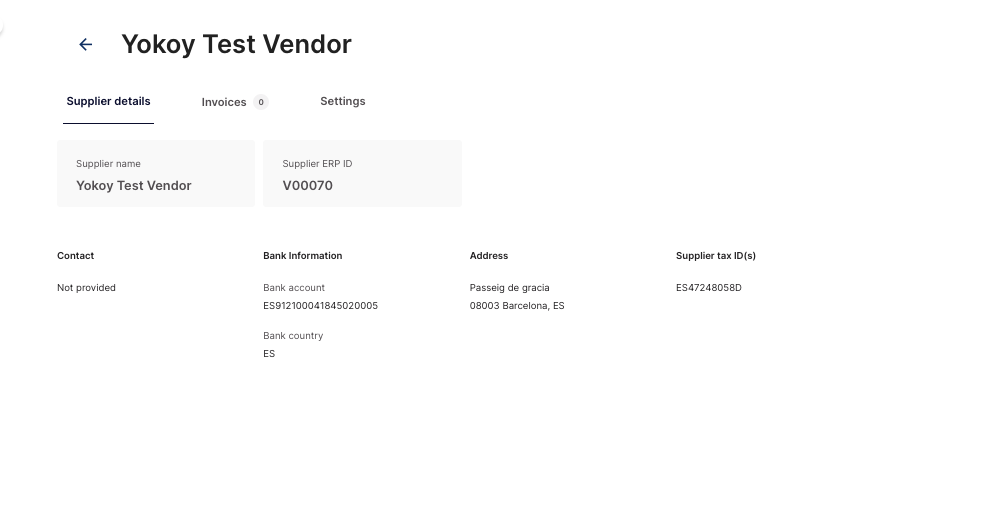This screenshot has width=986, height=509.
Task: Click the Contact section heading
Action: [75, 255]
